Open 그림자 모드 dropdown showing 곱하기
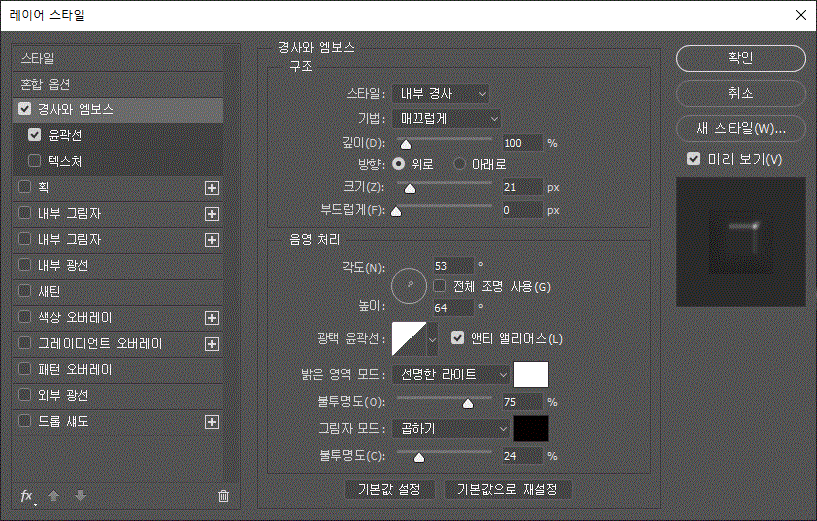Image resolution: width=817 pixels, height=521 pixels. pyautogui.click(x=451, y=429)
